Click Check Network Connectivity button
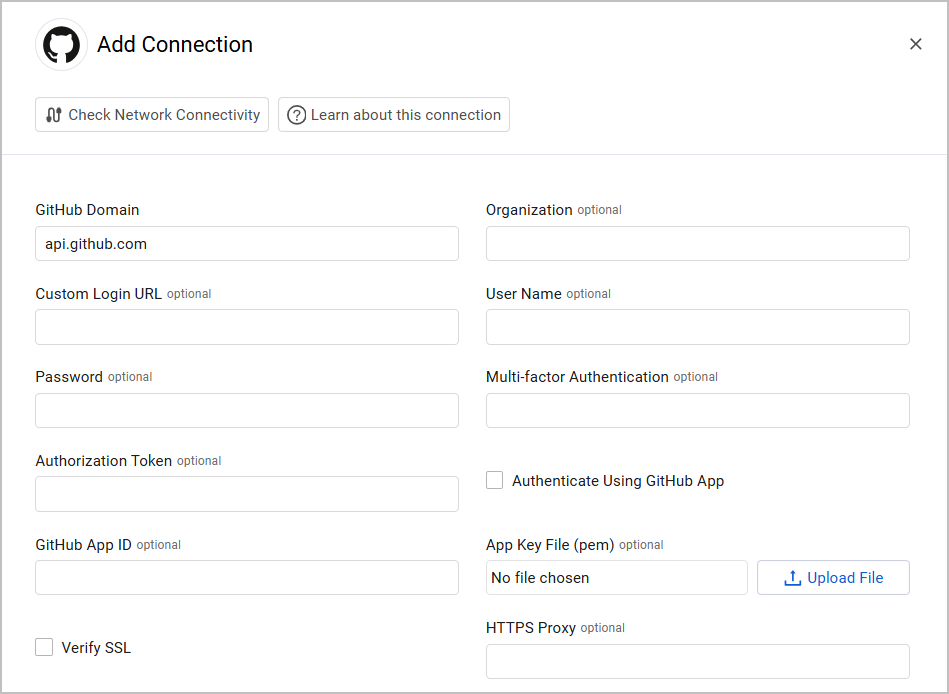 [152, 114]
